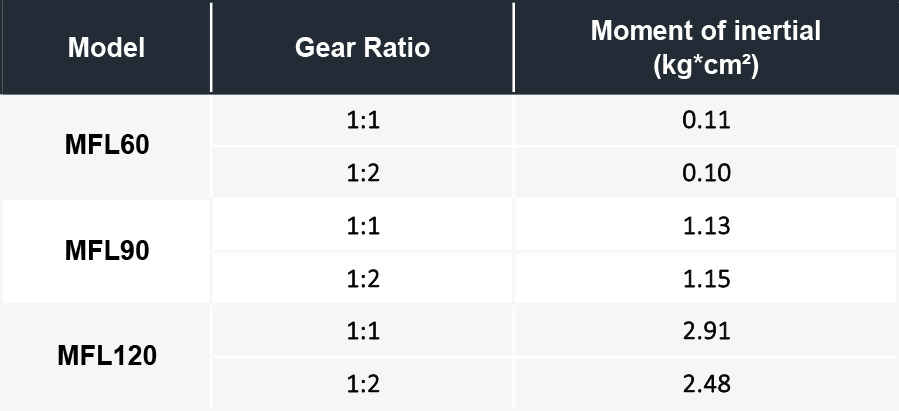Select the MFL90 model cell

click(x=107, y=251)
